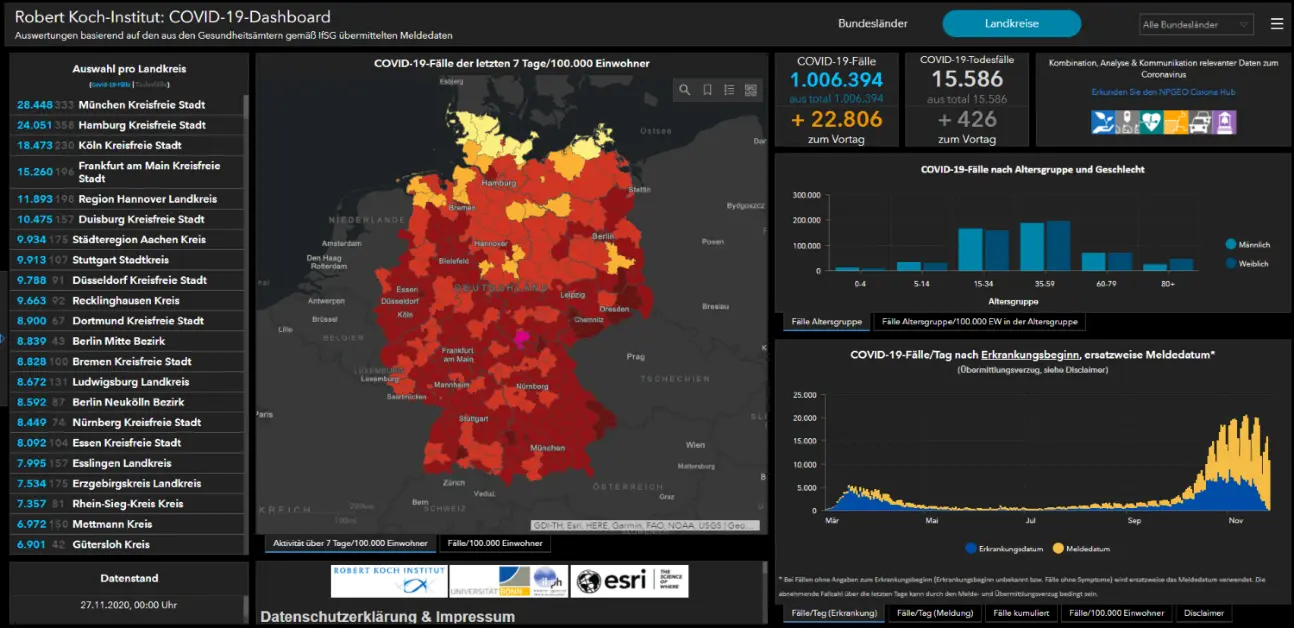This screenshot has width=1294, height=628.
Task: Click the Landkreis list scrollbar
Action: [x=246, y=300]
